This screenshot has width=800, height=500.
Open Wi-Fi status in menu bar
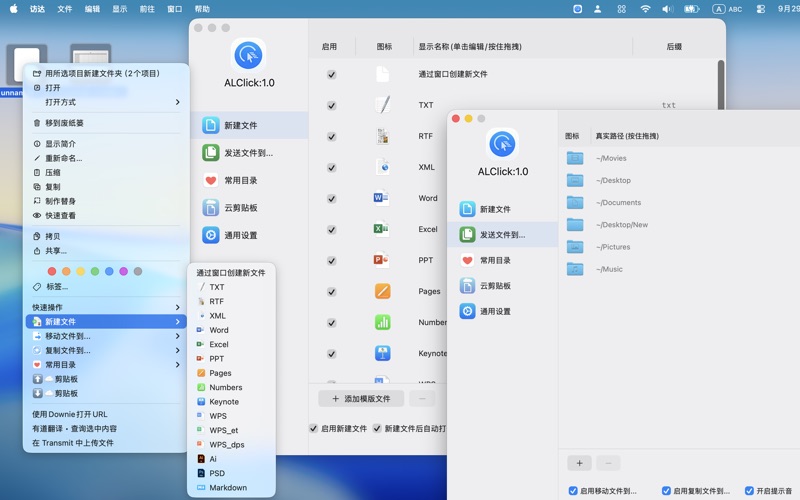[x=645, y=9]
